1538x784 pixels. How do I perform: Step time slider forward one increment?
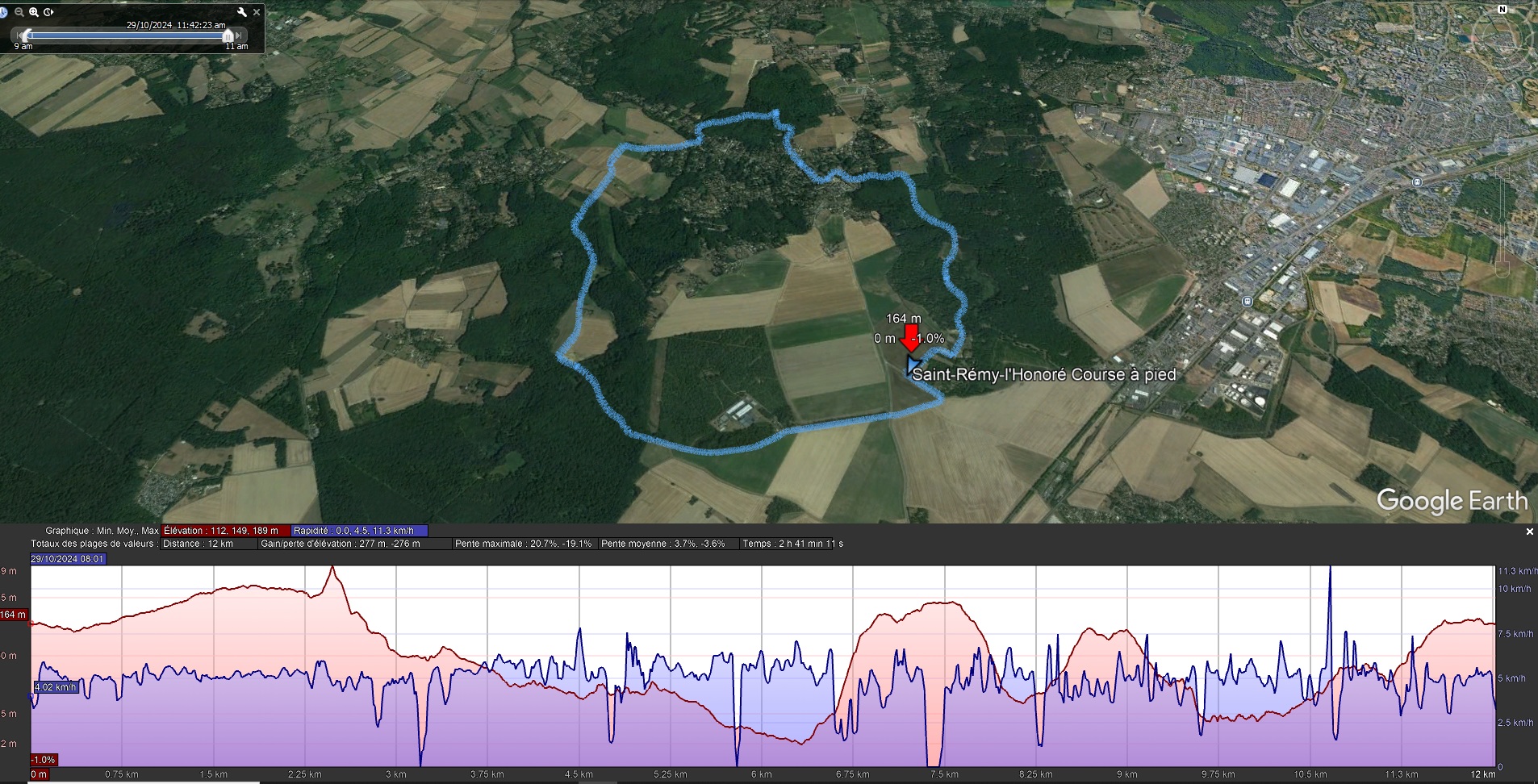(238, 35)
